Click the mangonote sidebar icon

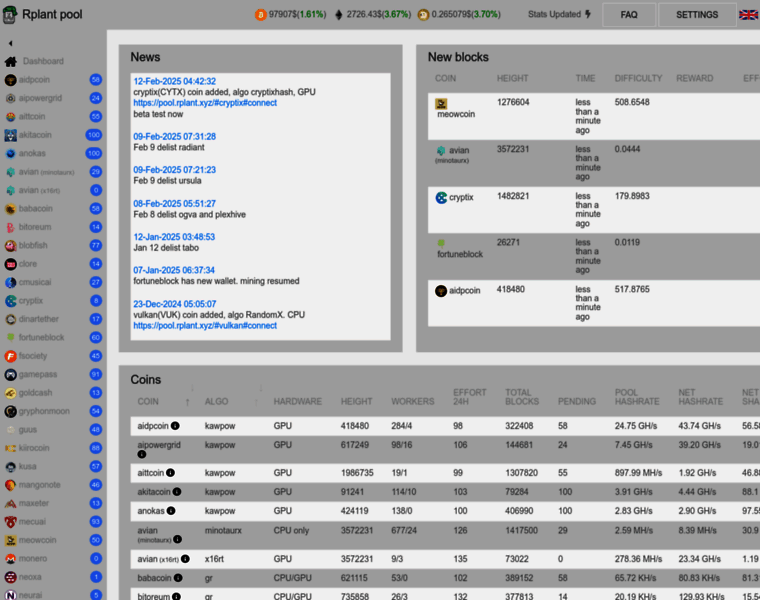pyautogui.click(x=10, y=485)
